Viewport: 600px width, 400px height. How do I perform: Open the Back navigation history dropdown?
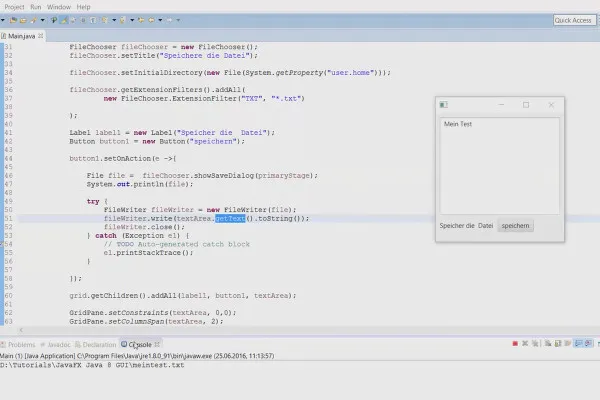(x=160, y=20)
